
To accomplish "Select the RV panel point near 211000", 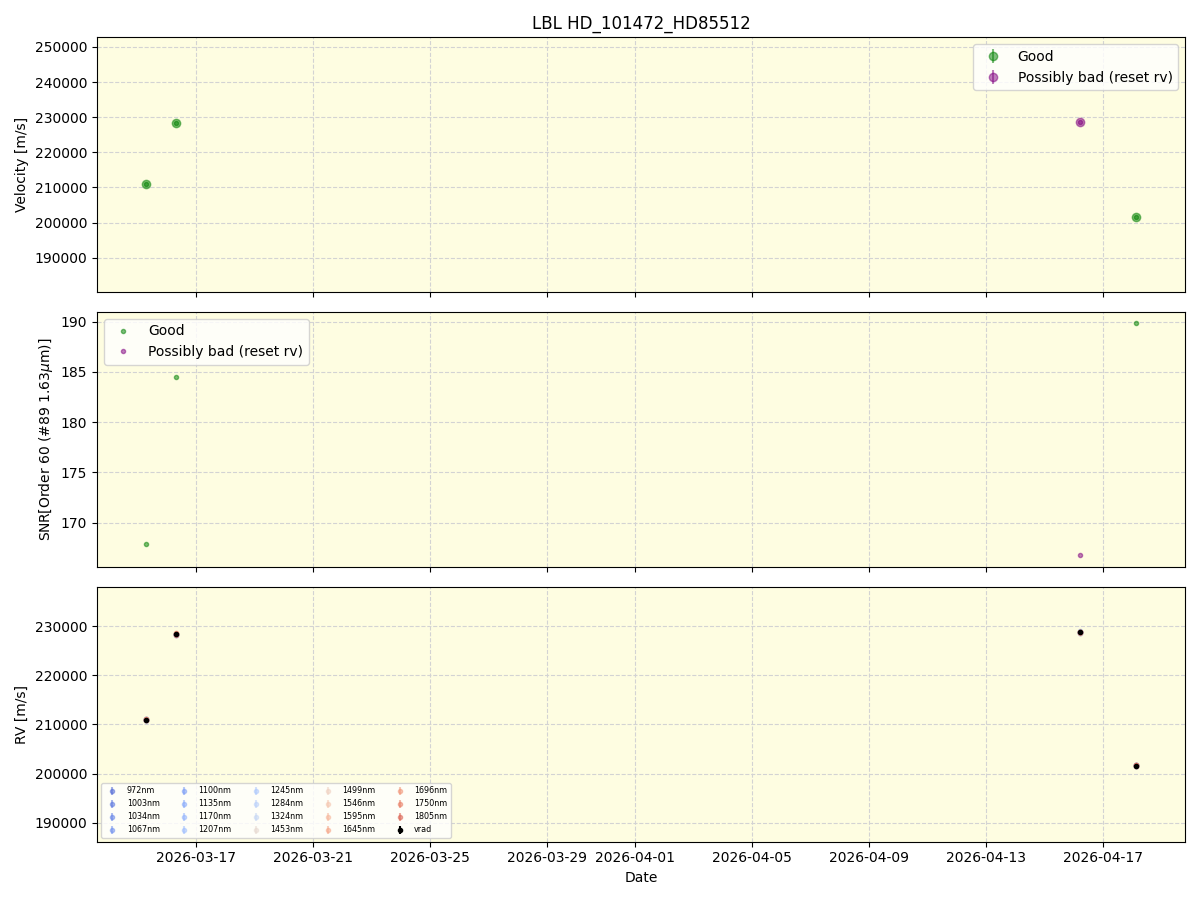I will 146,720.
